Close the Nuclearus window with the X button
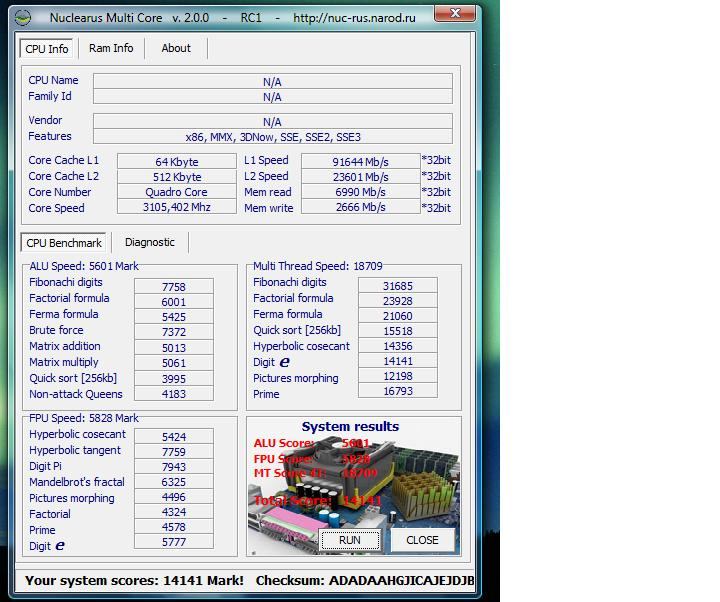Image resolution: width=720 pixels, height=602 pixels. point(455,14)
